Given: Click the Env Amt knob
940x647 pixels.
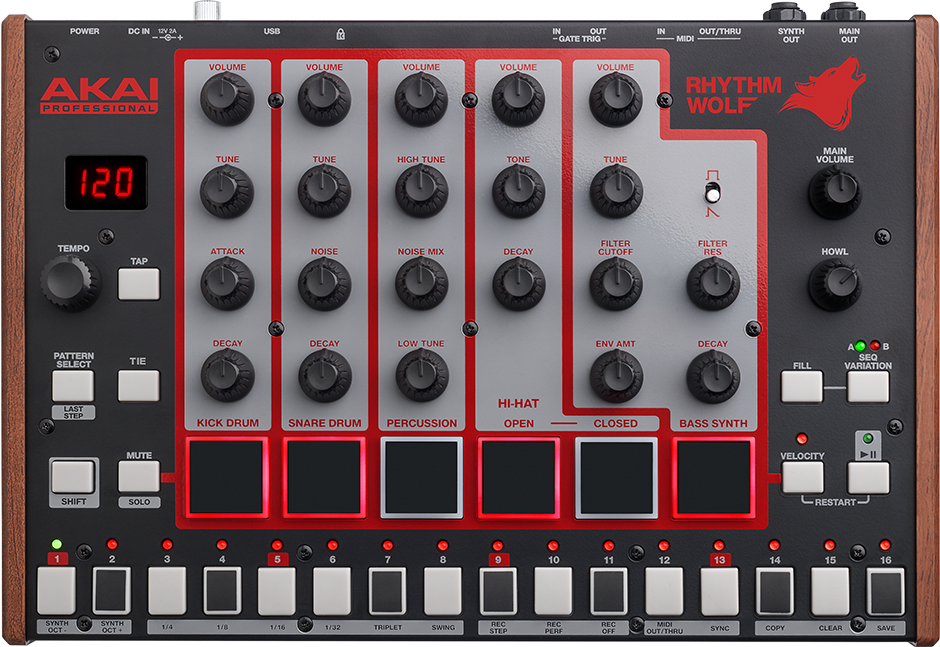Looking at the screenshot, I should coord(616,376).
